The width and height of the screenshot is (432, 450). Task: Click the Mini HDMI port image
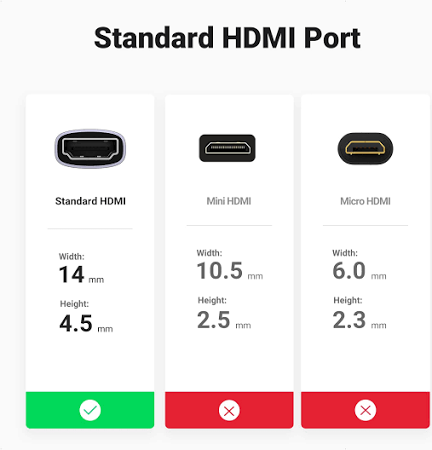pyautogui.click(x=227, y=148)
